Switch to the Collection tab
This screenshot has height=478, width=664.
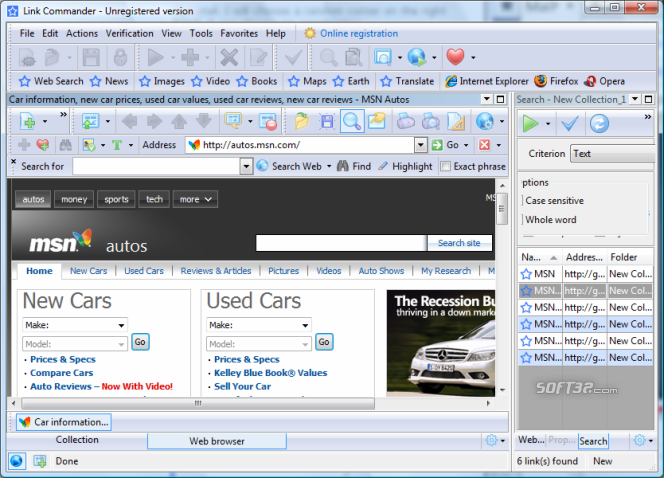77,440
